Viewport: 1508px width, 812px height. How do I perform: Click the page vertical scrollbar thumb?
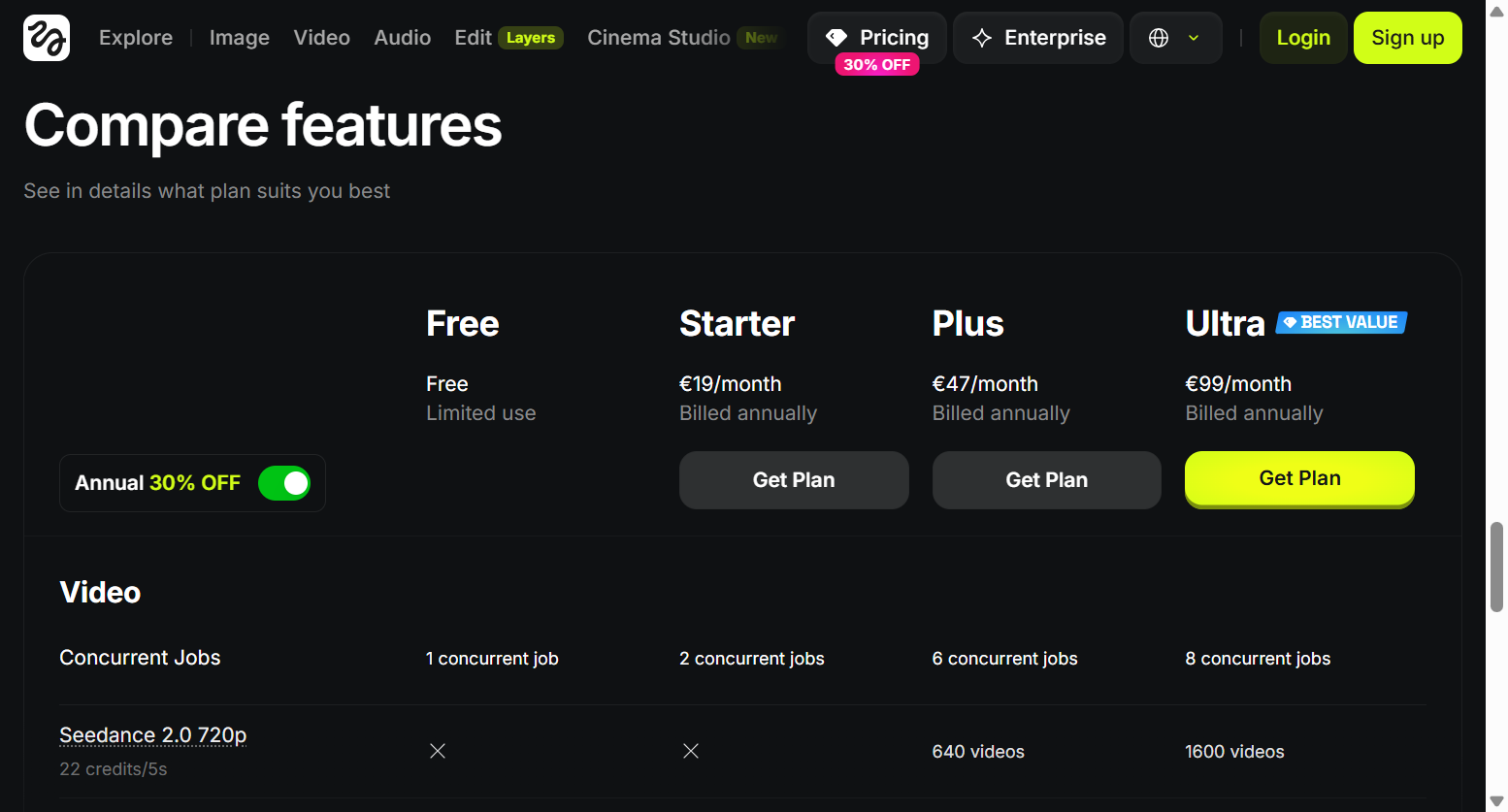point(1496,568)
